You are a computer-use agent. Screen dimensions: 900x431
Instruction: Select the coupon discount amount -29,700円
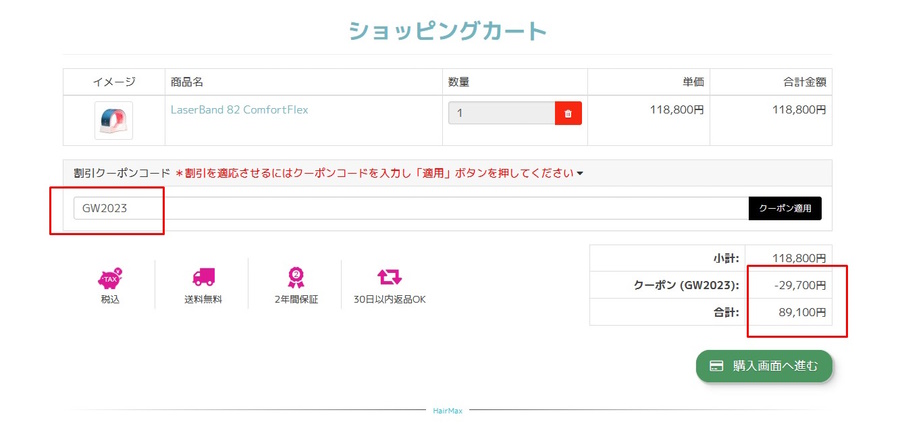click(x=800, y=285)
